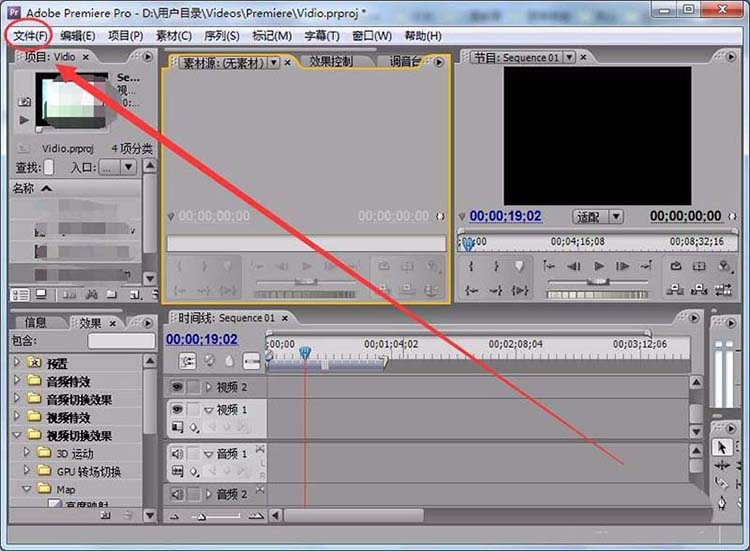Expand the GPU 转场切换 folder
750x551 pixels.
click(x=27, y=470)
